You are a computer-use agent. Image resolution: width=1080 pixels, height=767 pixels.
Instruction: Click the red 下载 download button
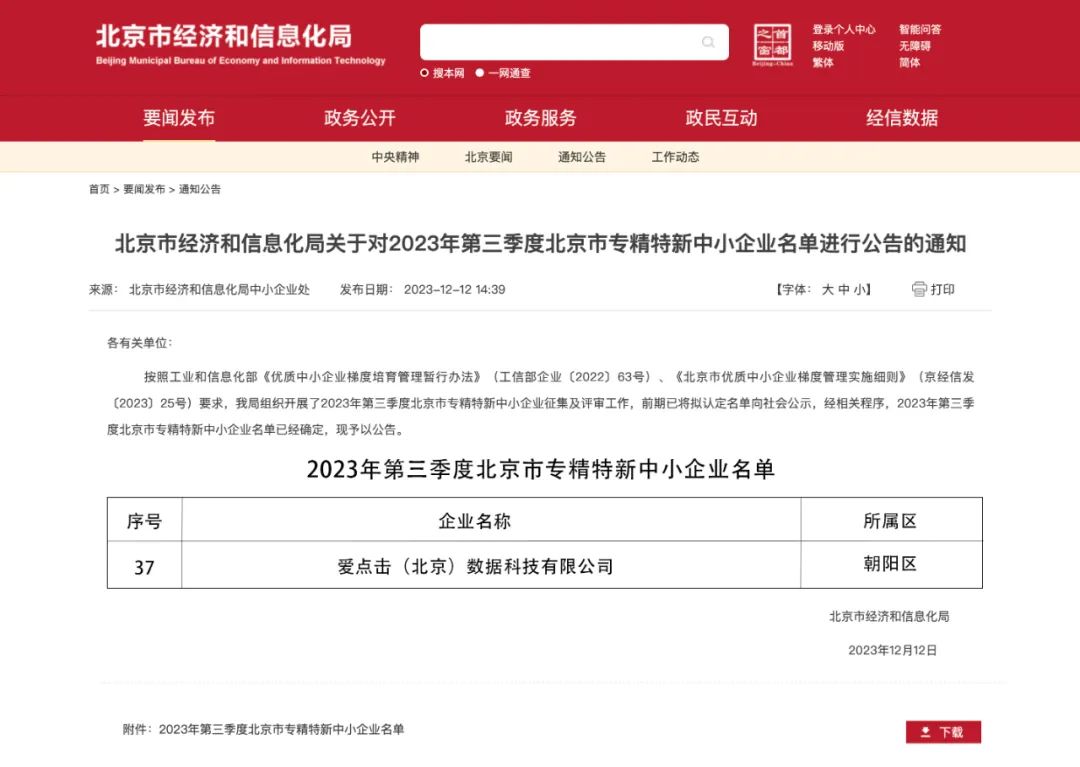click(943, 732)
